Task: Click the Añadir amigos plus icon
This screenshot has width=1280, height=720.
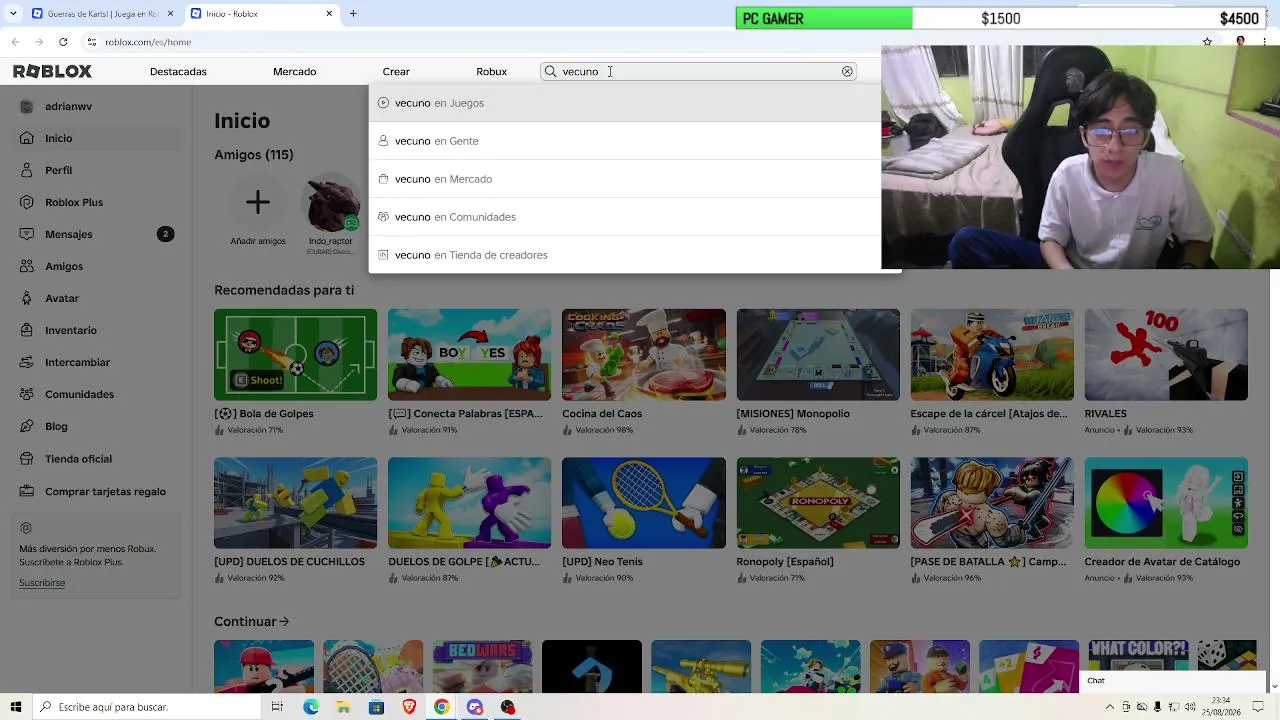Action: coord(258,203)
